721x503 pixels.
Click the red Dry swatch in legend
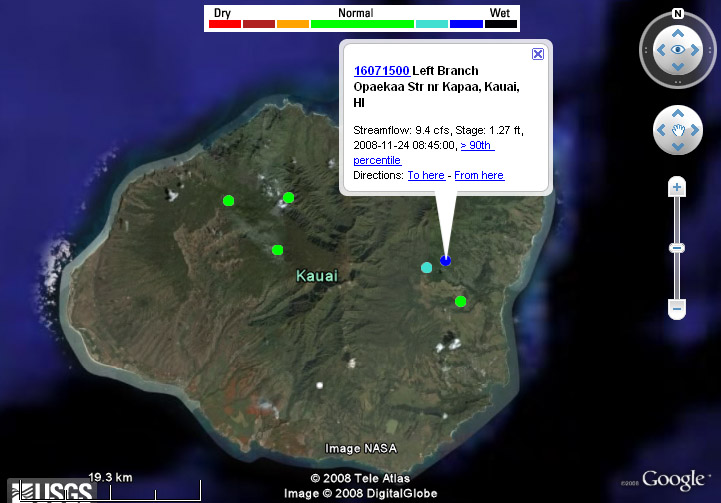coord(225,22)
